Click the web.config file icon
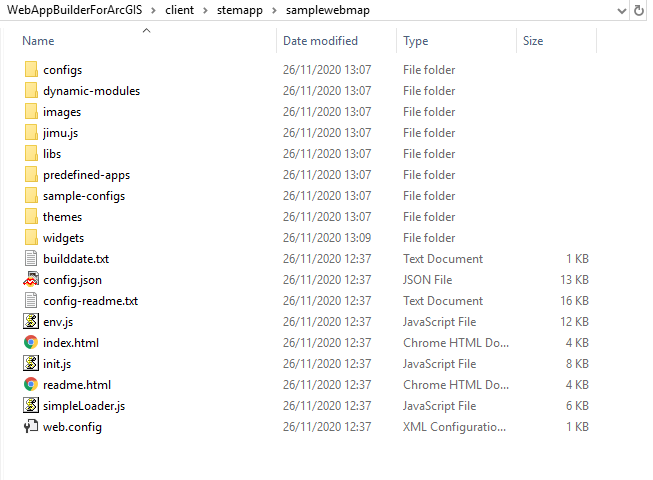 tap(31, 426)
